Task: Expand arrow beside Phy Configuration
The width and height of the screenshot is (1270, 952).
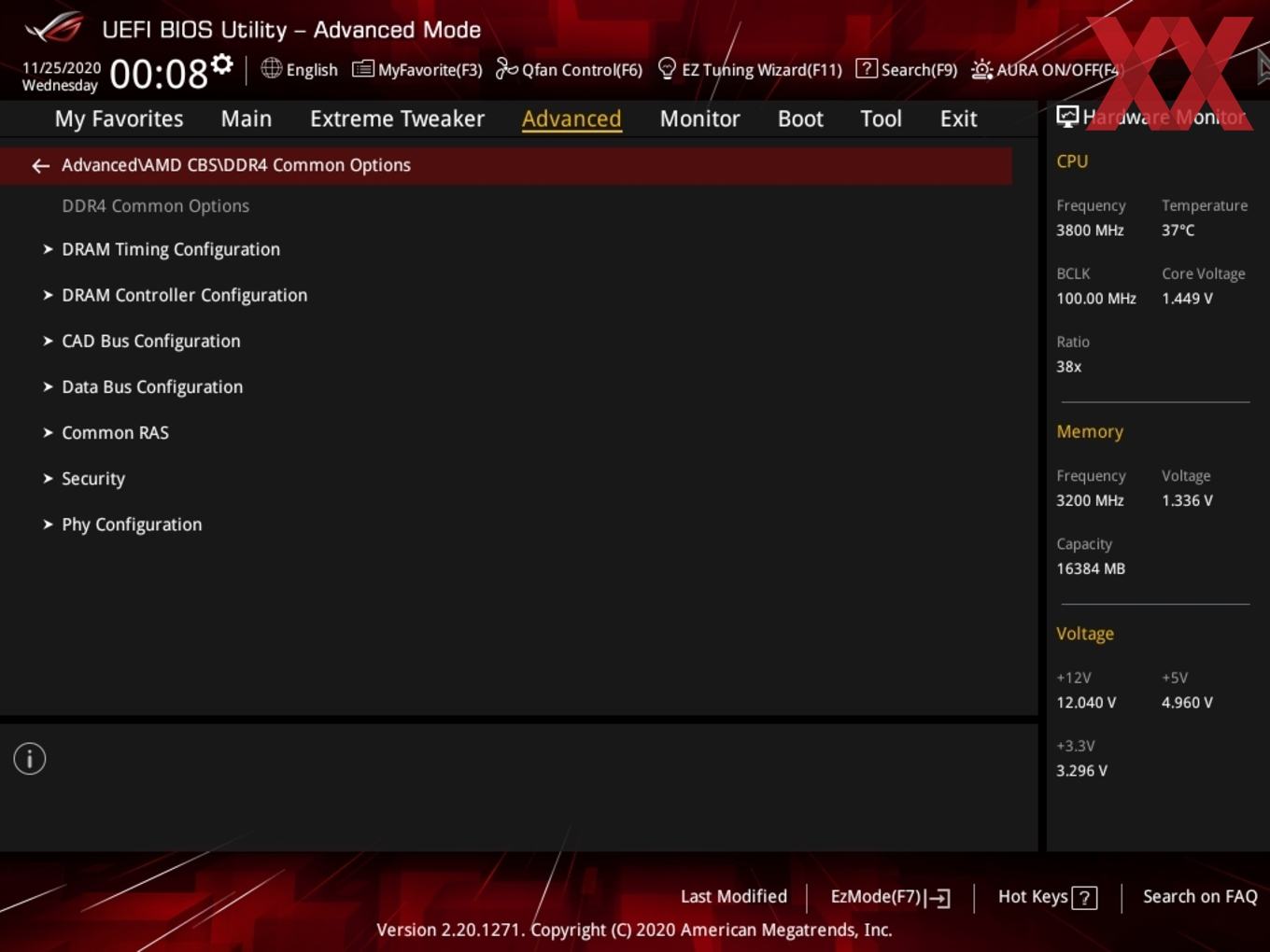Action: coord(48,524)
